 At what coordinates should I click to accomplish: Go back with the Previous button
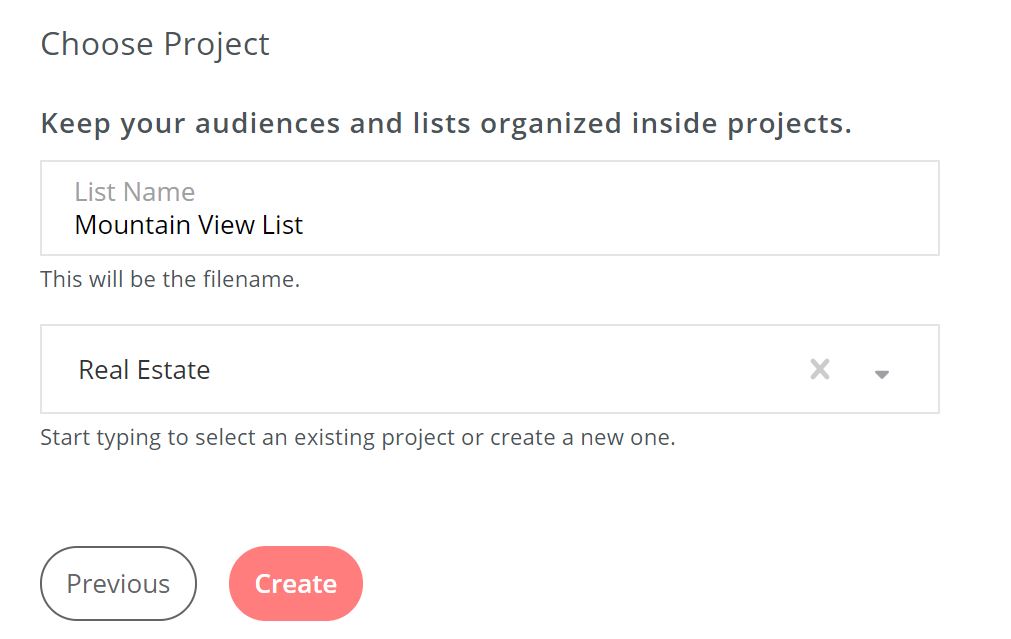coord(118,584)
